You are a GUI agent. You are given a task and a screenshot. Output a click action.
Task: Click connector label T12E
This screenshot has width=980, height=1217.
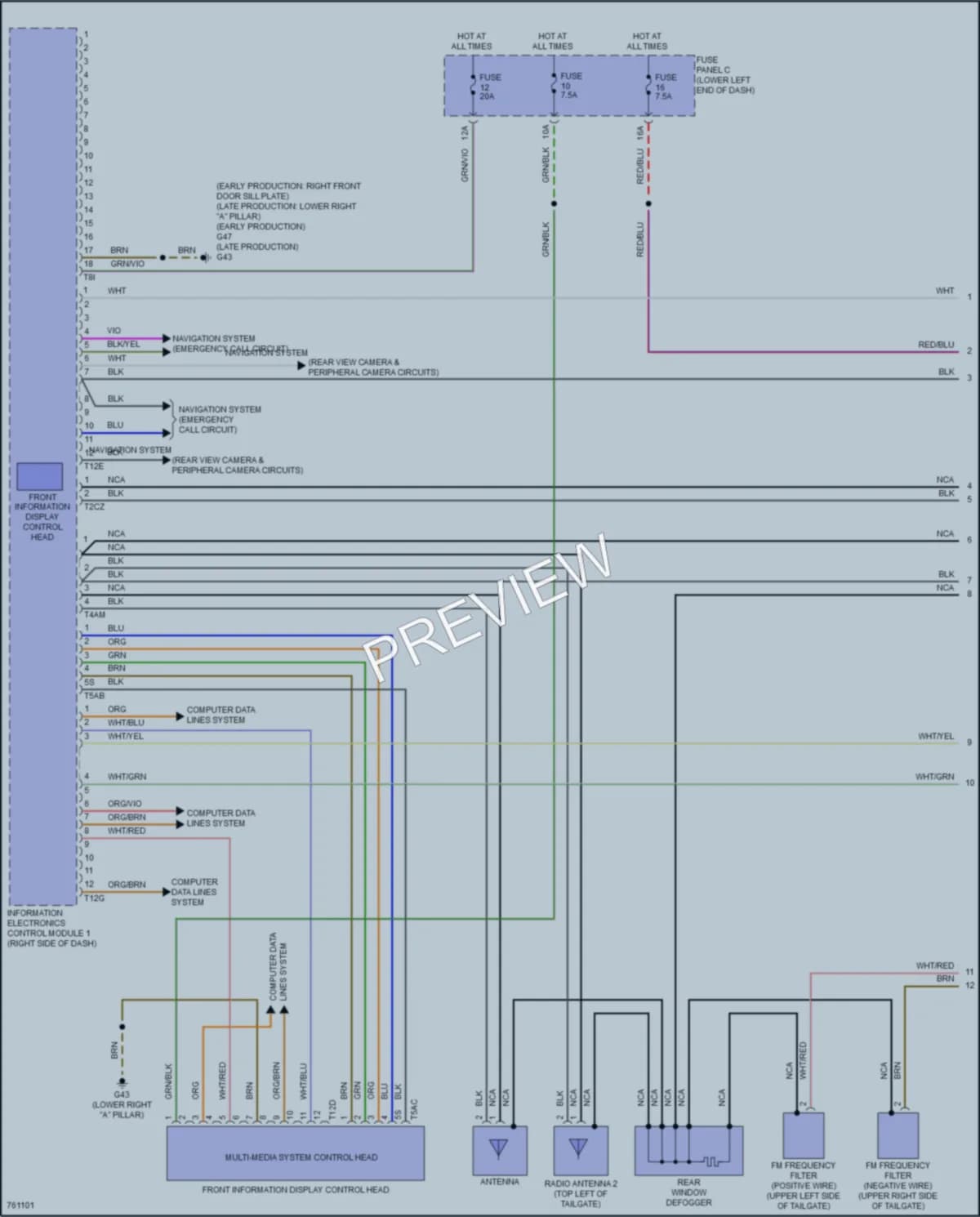click(94, 466)
